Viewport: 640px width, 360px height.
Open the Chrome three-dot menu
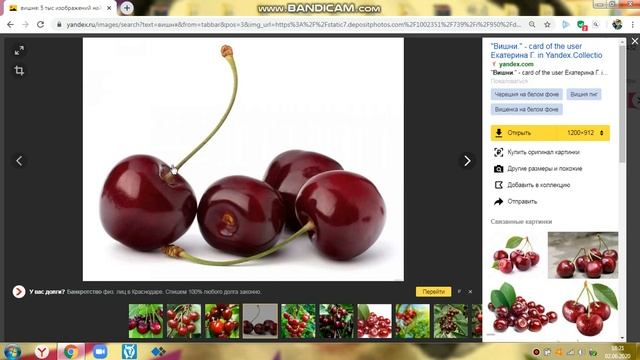point(633,24)
